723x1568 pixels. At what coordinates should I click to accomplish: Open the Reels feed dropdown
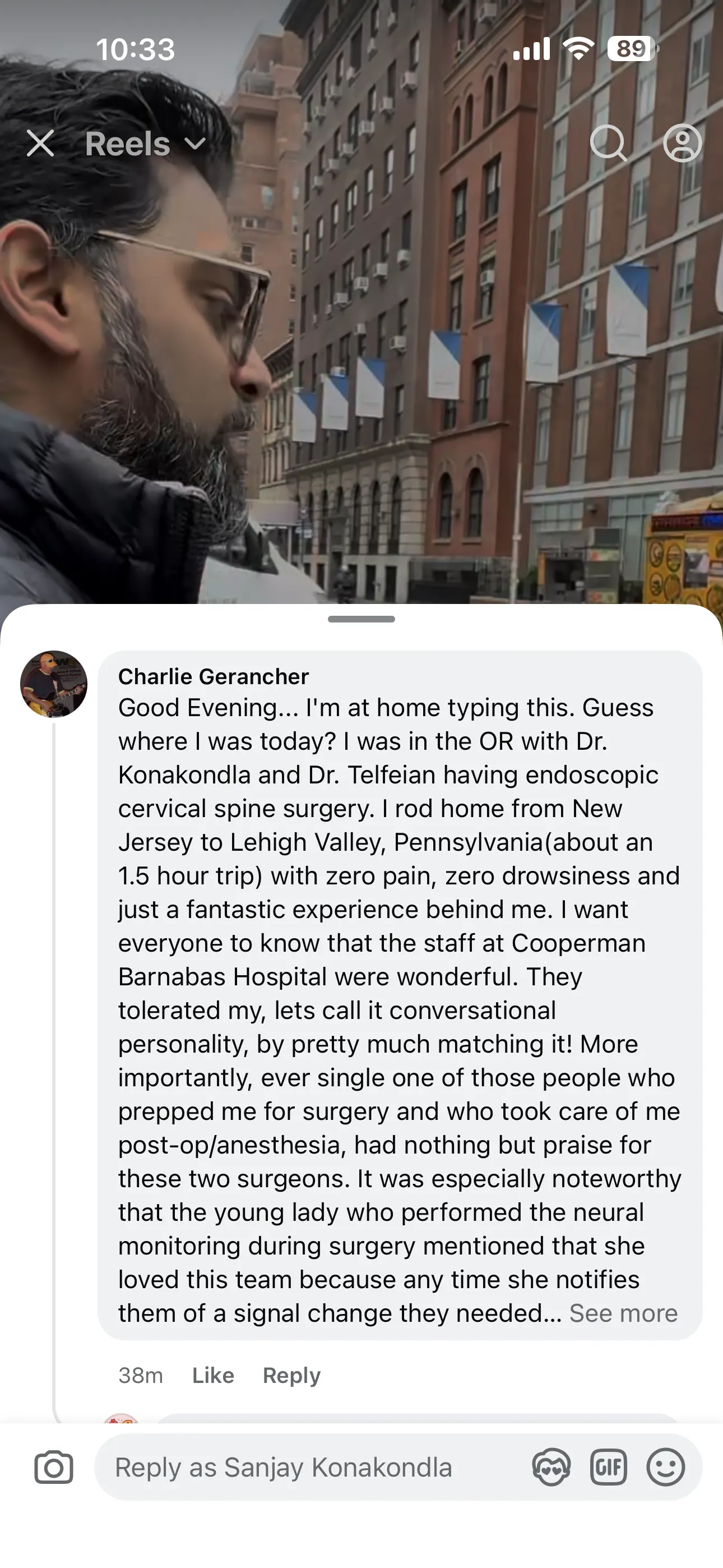[193, 145]
